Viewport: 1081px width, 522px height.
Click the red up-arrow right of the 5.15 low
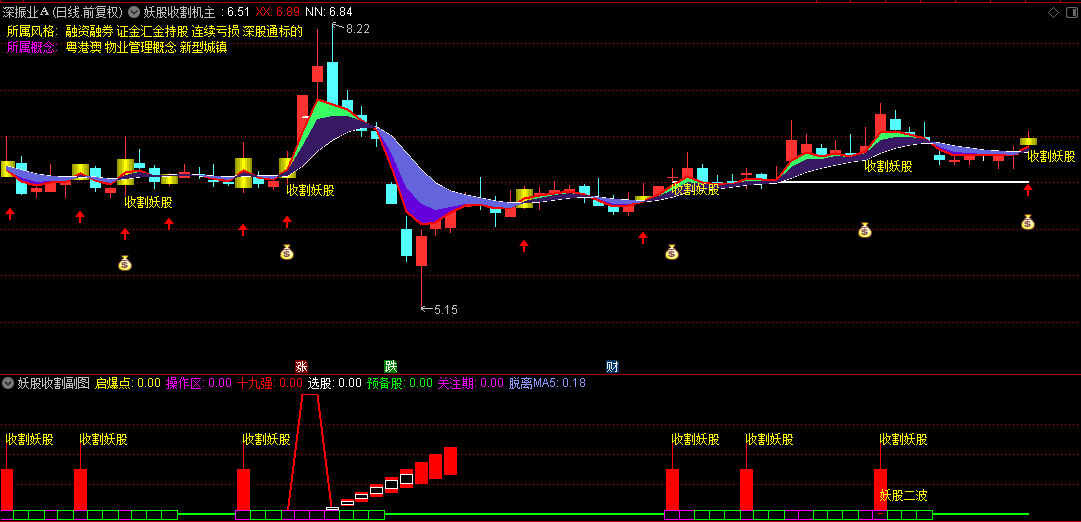click(x=524, y=245)
